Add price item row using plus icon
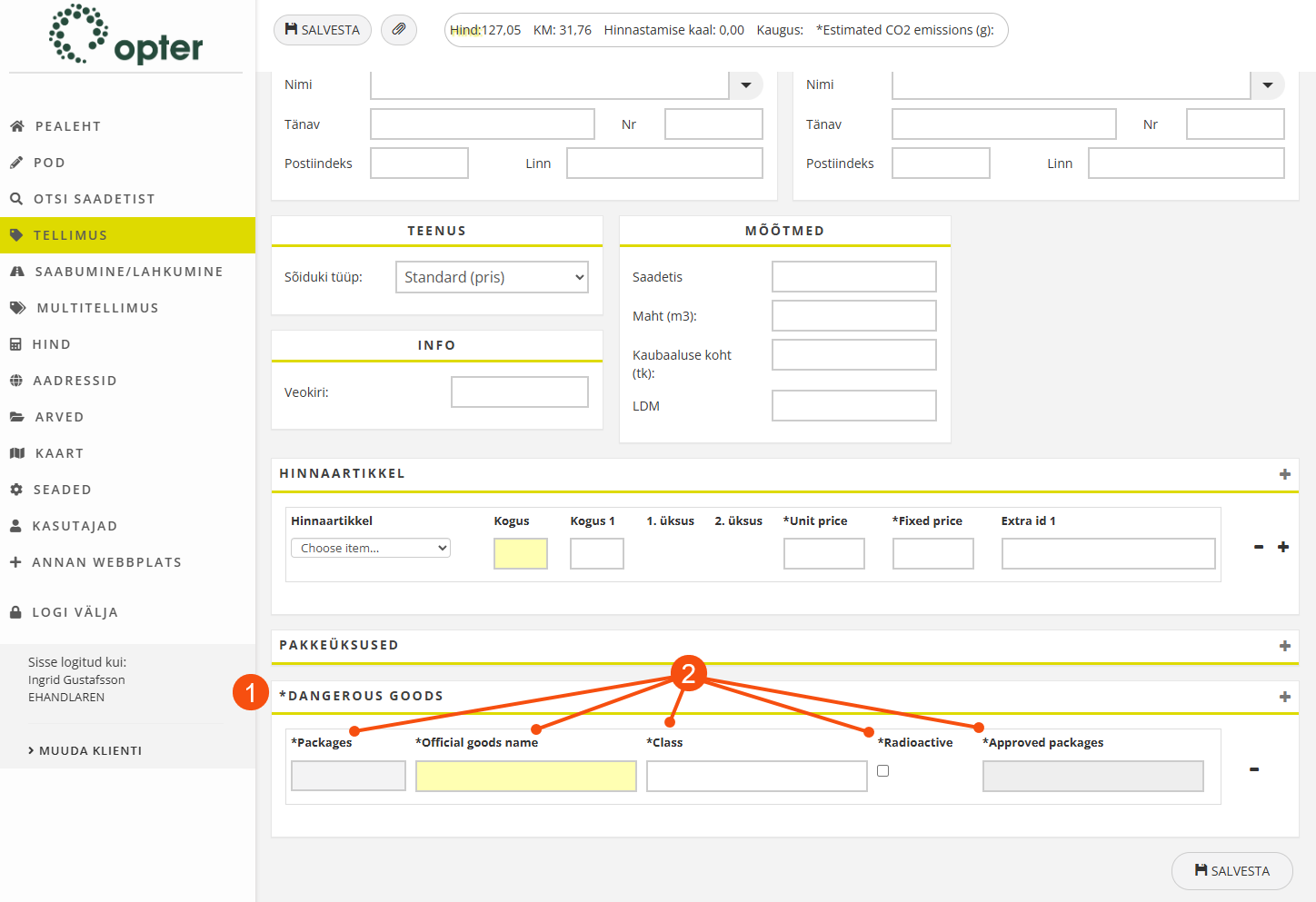Image resolution: width=1316 pixels, height=902 pixels. [x=1282, y=547]
